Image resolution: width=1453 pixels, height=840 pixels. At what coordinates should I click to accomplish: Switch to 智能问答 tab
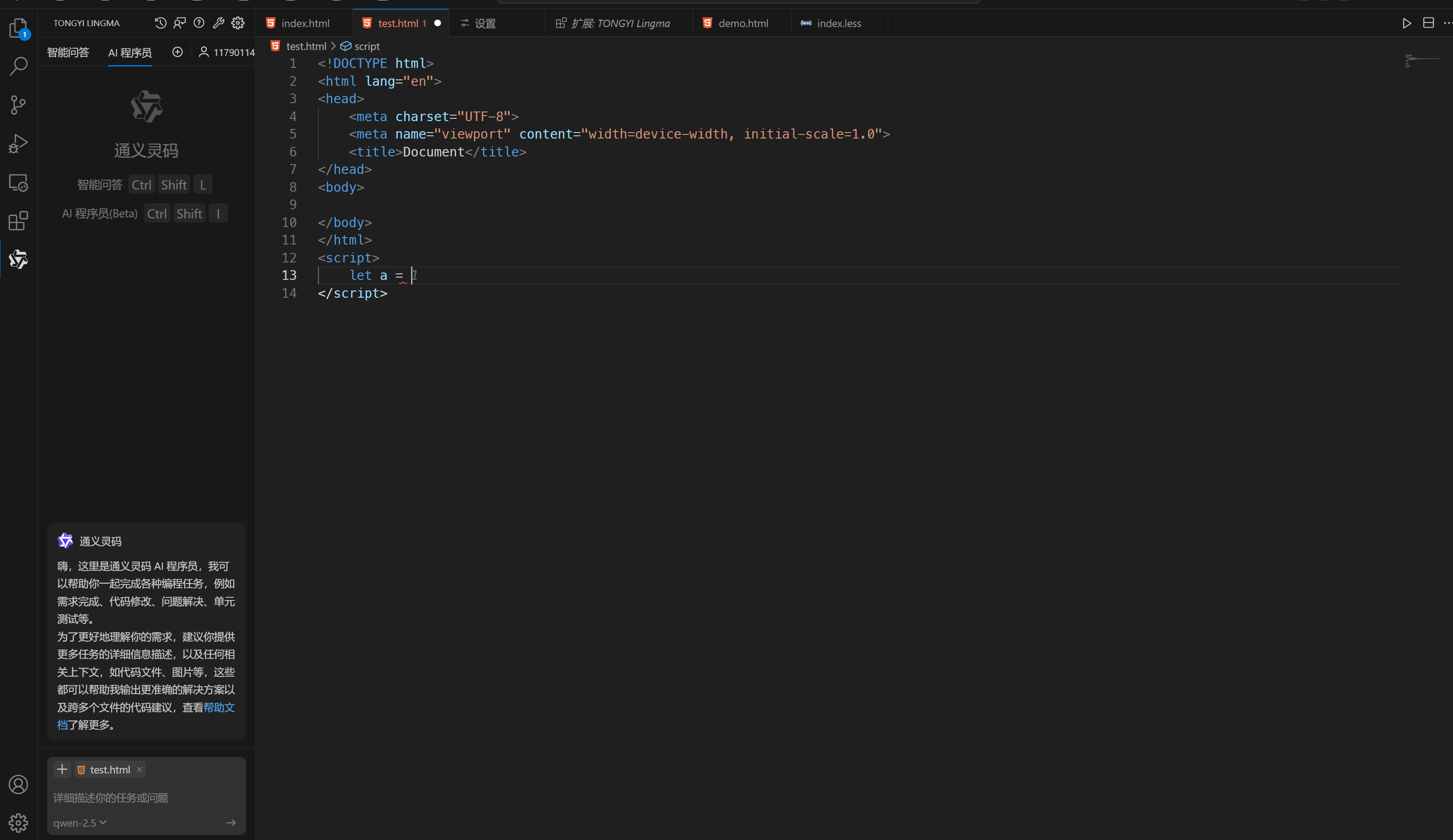click(68, 52)
